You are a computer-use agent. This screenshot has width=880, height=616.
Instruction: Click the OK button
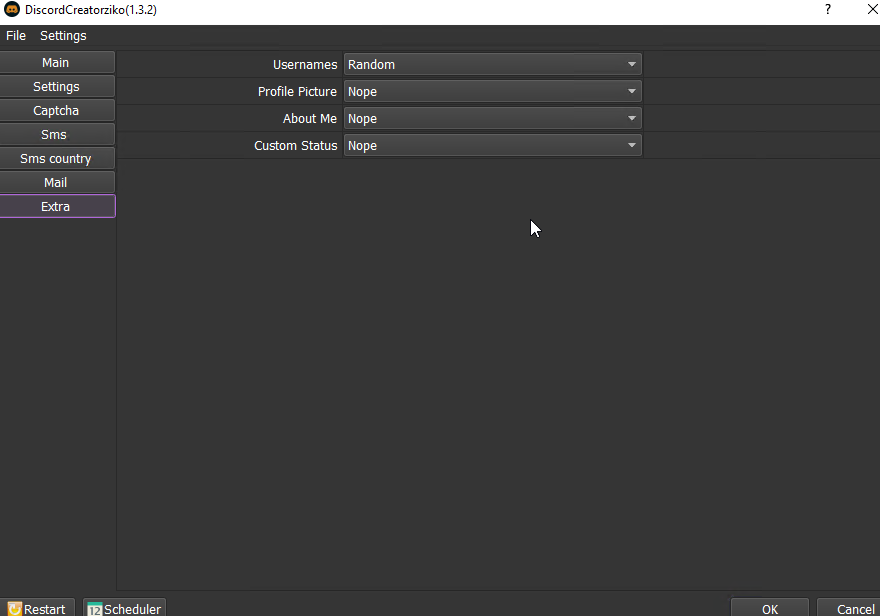pyautogui.click(x=769, y=609)
